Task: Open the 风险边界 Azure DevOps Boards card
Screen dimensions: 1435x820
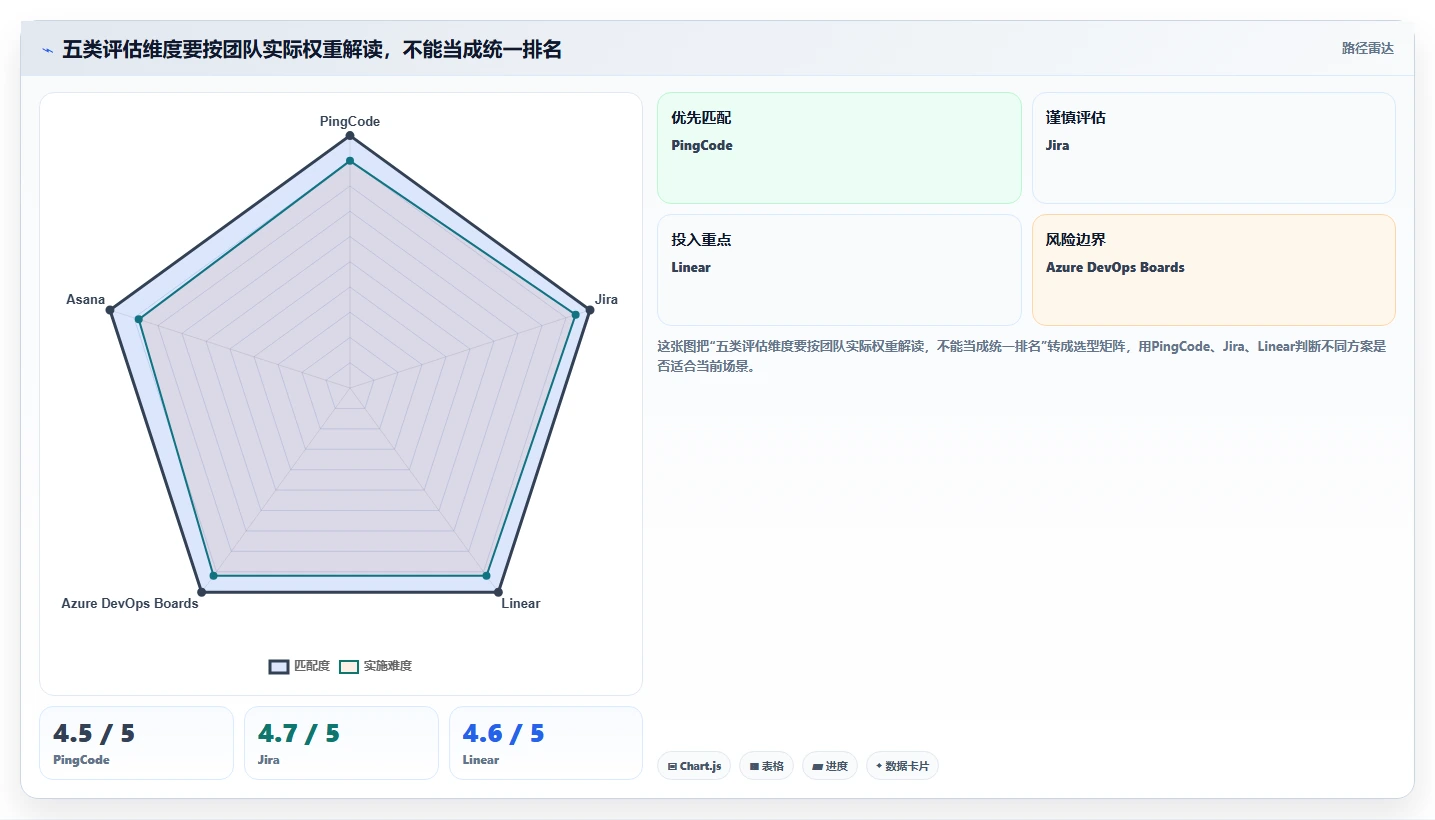Action: pyautogui.click(x=1213, y=270)
